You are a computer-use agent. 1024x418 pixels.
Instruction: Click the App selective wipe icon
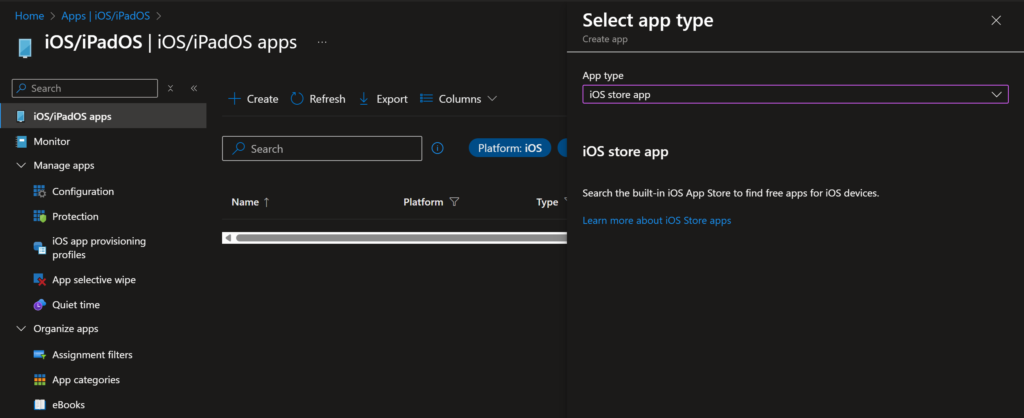tap(40, 280)
